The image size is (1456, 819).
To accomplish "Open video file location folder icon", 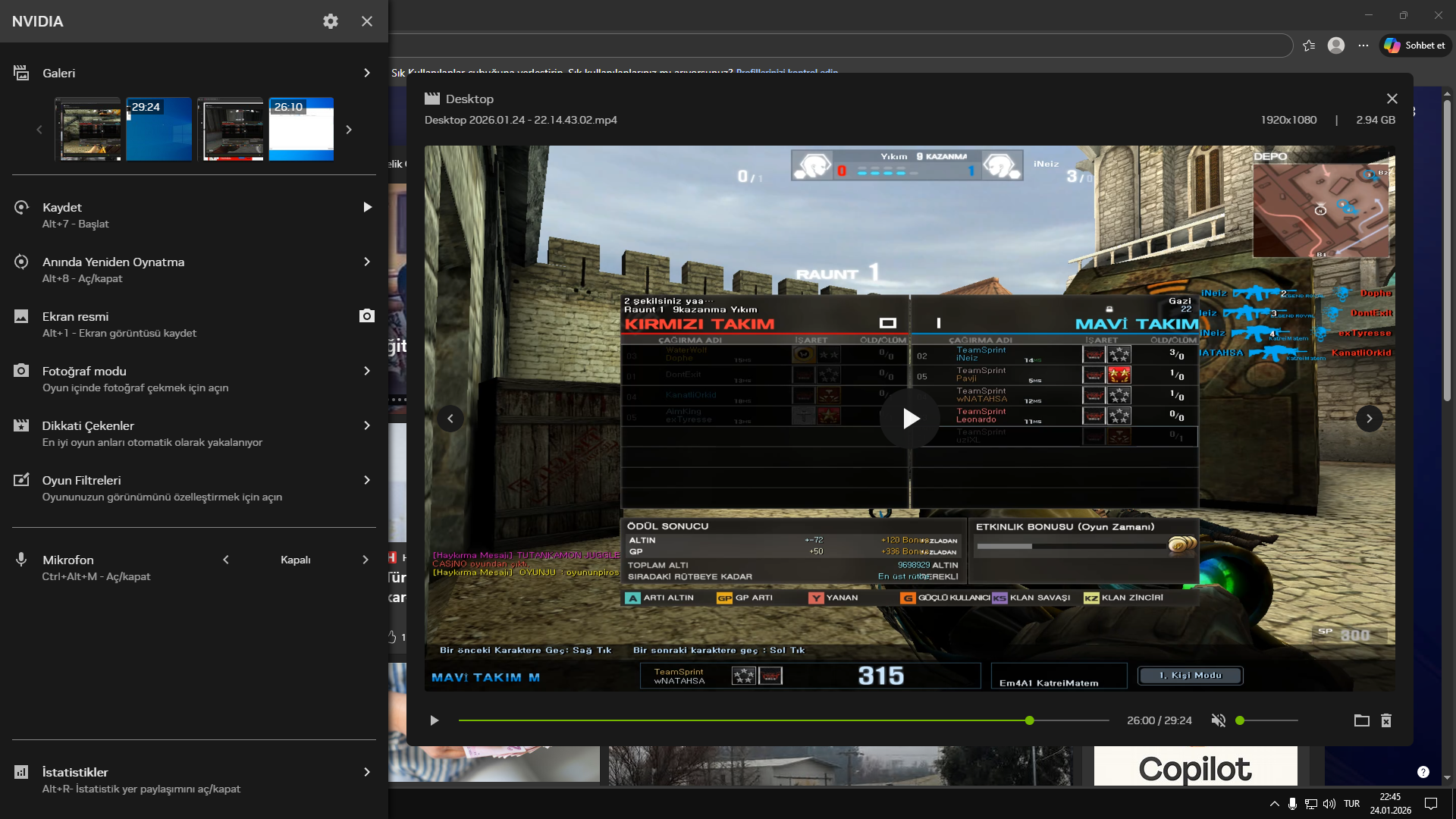I will [x=1362, y=720].
